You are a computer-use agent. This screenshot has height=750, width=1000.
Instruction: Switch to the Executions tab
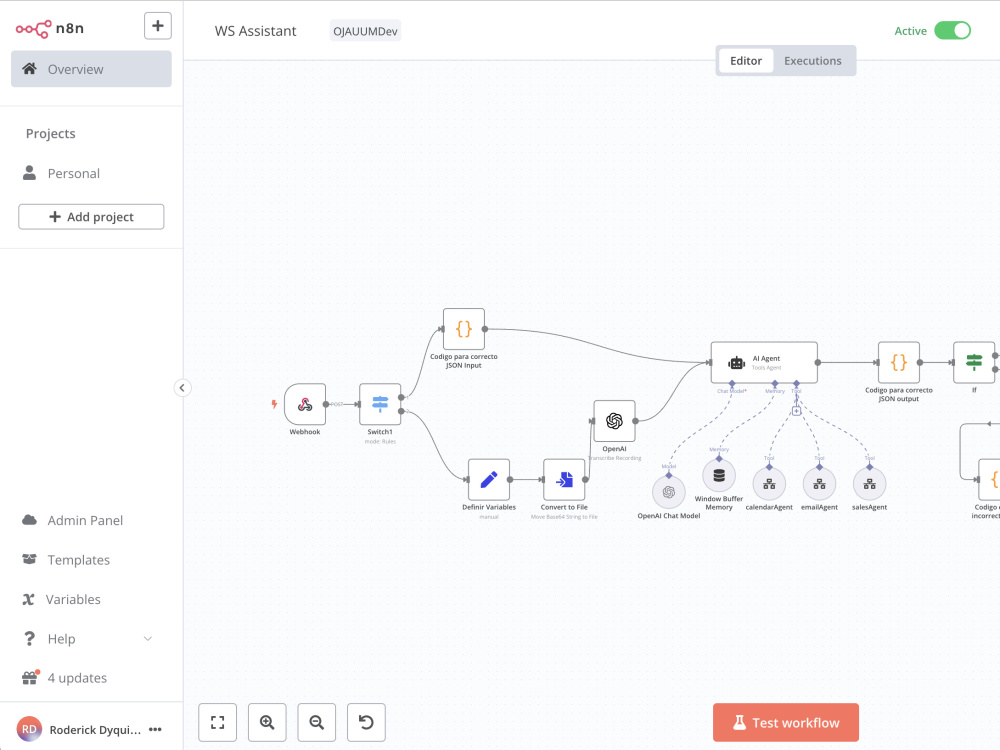click(x=812, y=61)
